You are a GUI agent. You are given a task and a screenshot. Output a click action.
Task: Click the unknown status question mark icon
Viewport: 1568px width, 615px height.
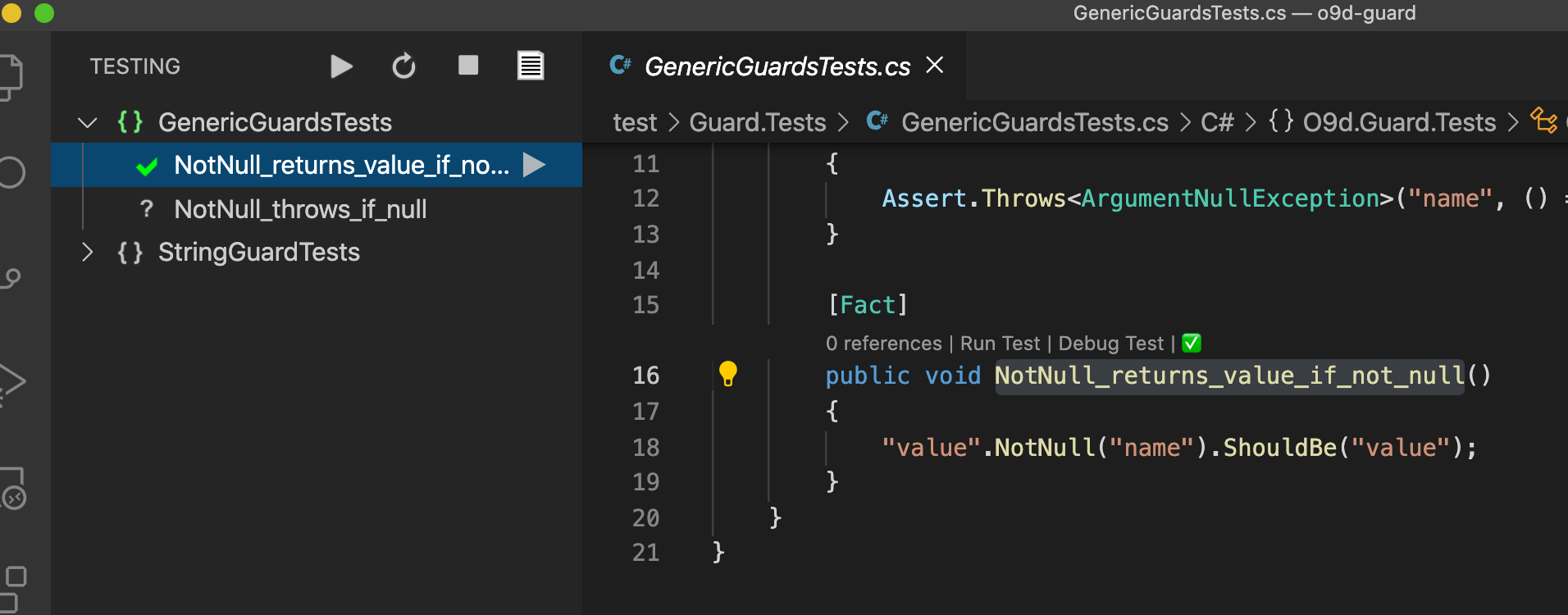[x=147, y=210]
